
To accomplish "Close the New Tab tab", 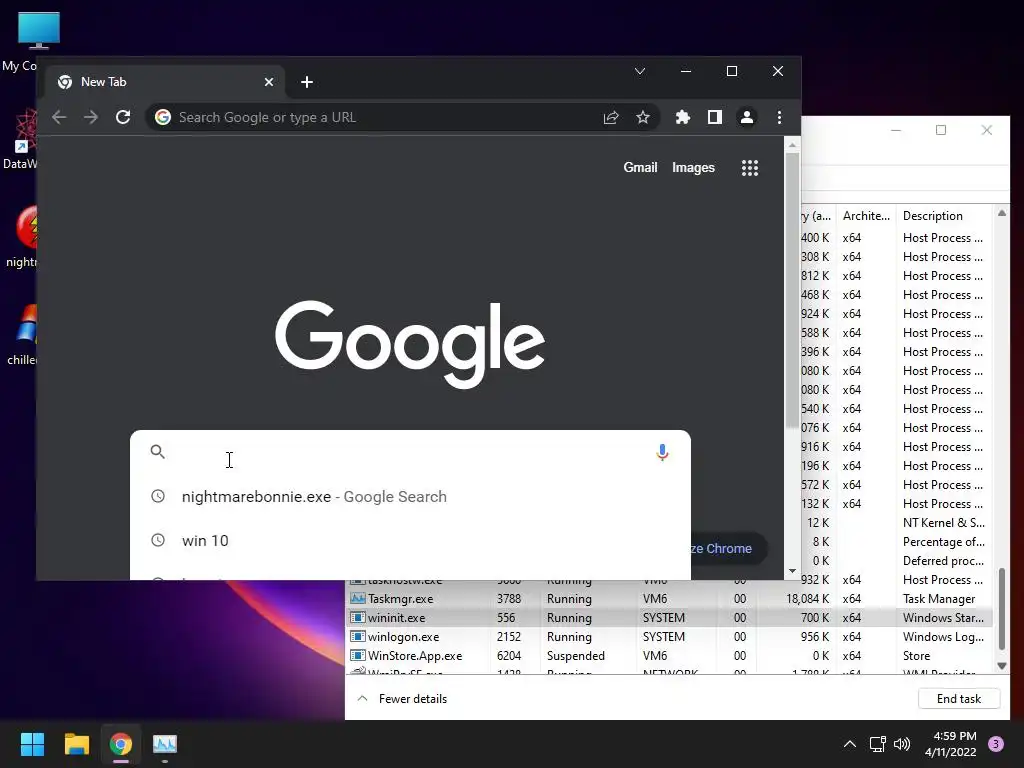I will (x=269, y=82).
